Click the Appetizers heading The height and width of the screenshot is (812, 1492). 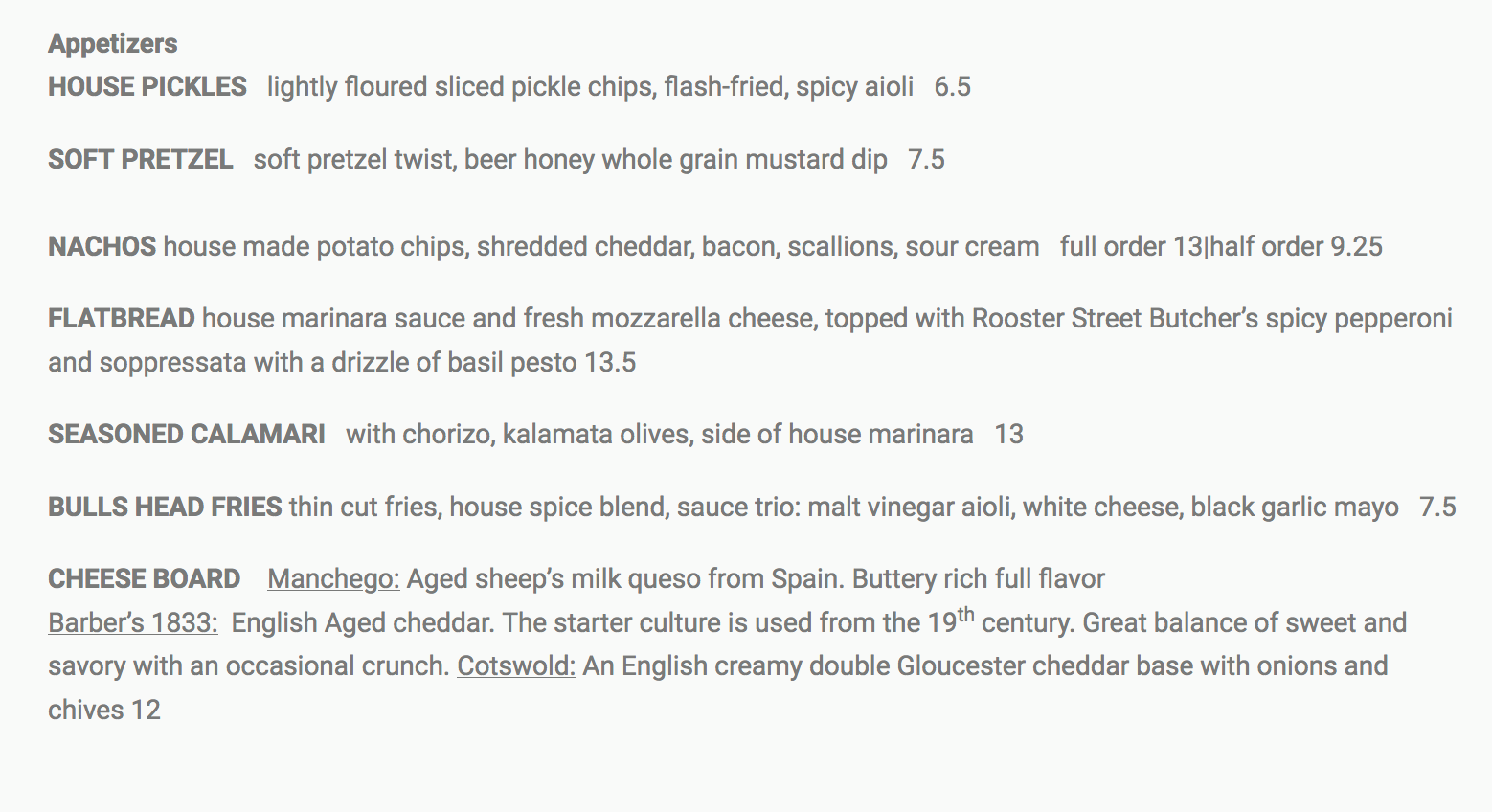[x=113, y=44]
